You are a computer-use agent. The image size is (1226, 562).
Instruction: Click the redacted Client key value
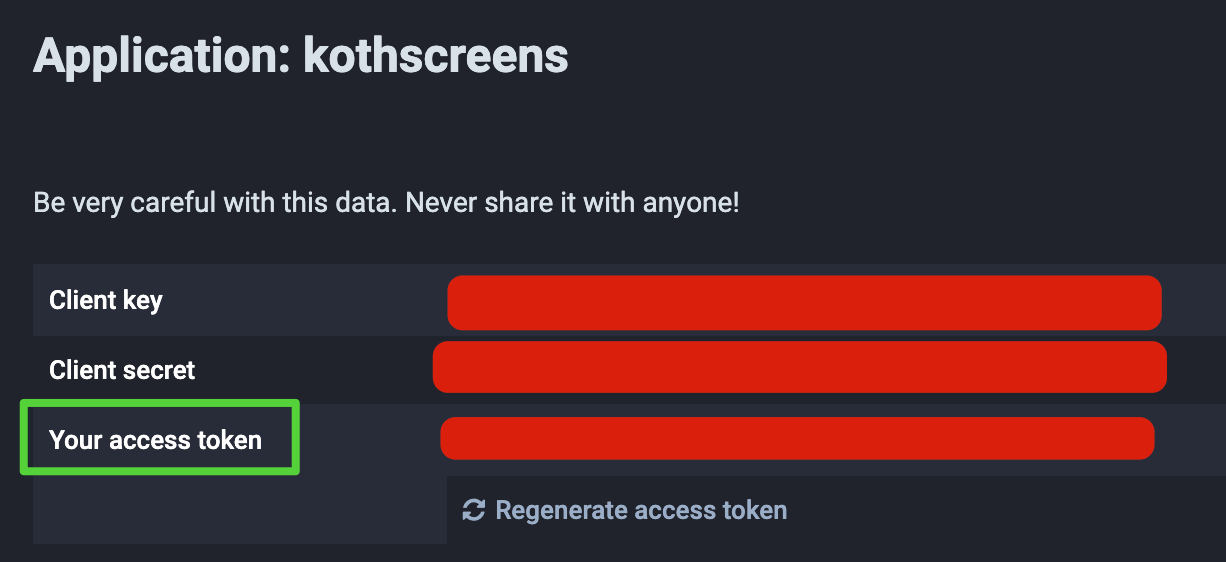804,302
